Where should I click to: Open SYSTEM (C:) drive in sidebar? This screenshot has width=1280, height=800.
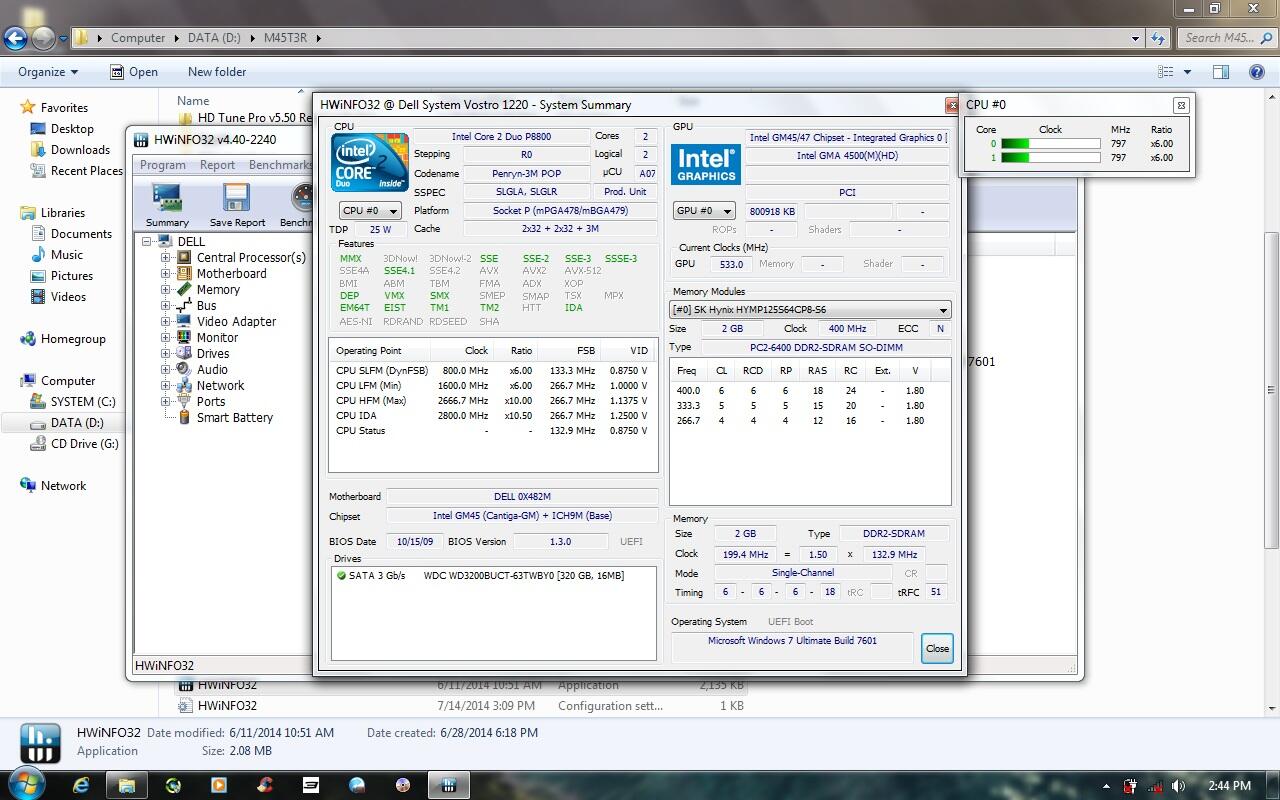click(83, 402)
